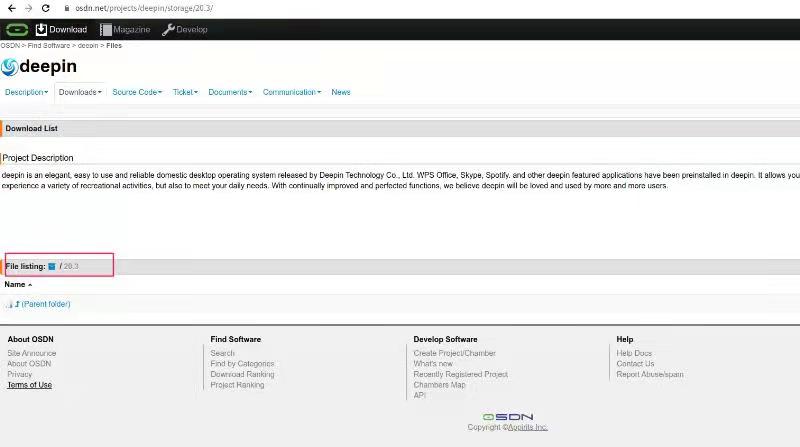Screen dimensions: 800x447
Task: Open What's new footer link
Action: 433,364
